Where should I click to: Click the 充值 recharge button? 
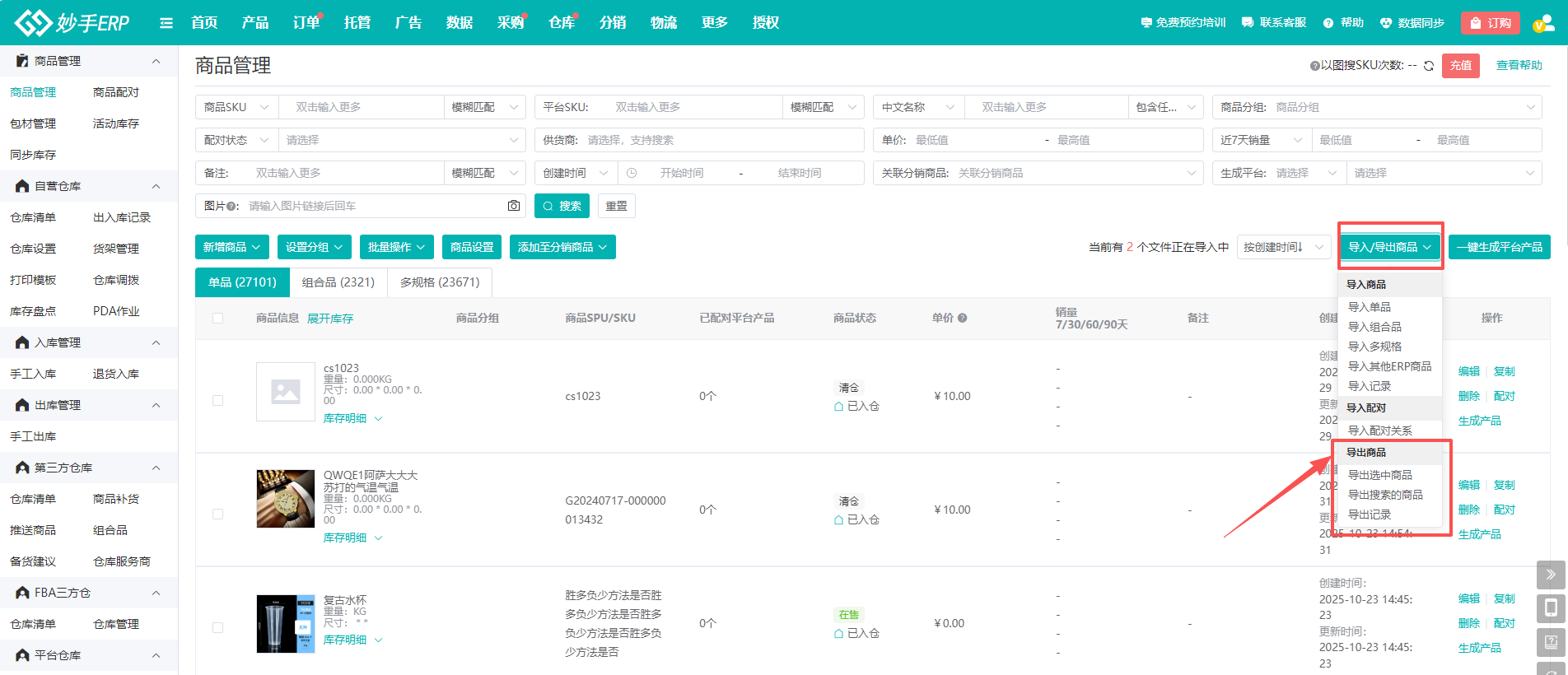(1460, 66)
